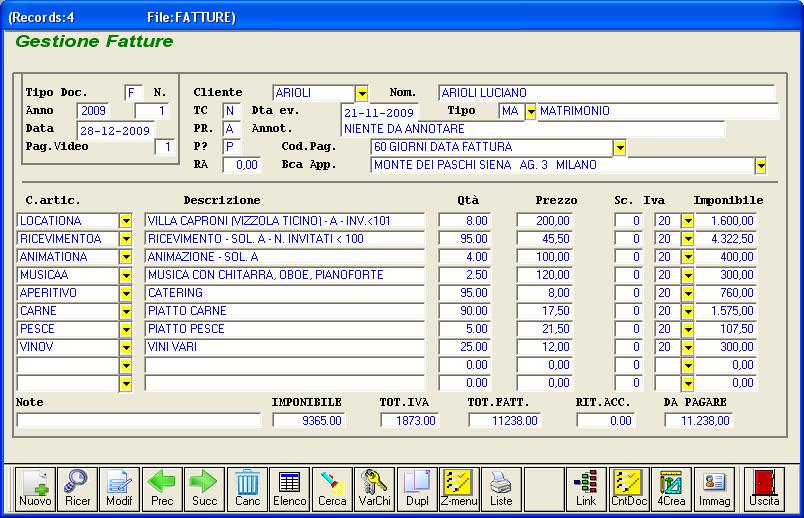Viewport: 804px width, 518px height.
Task: Click description PIATTO PESCE
Action: [285, 329]
